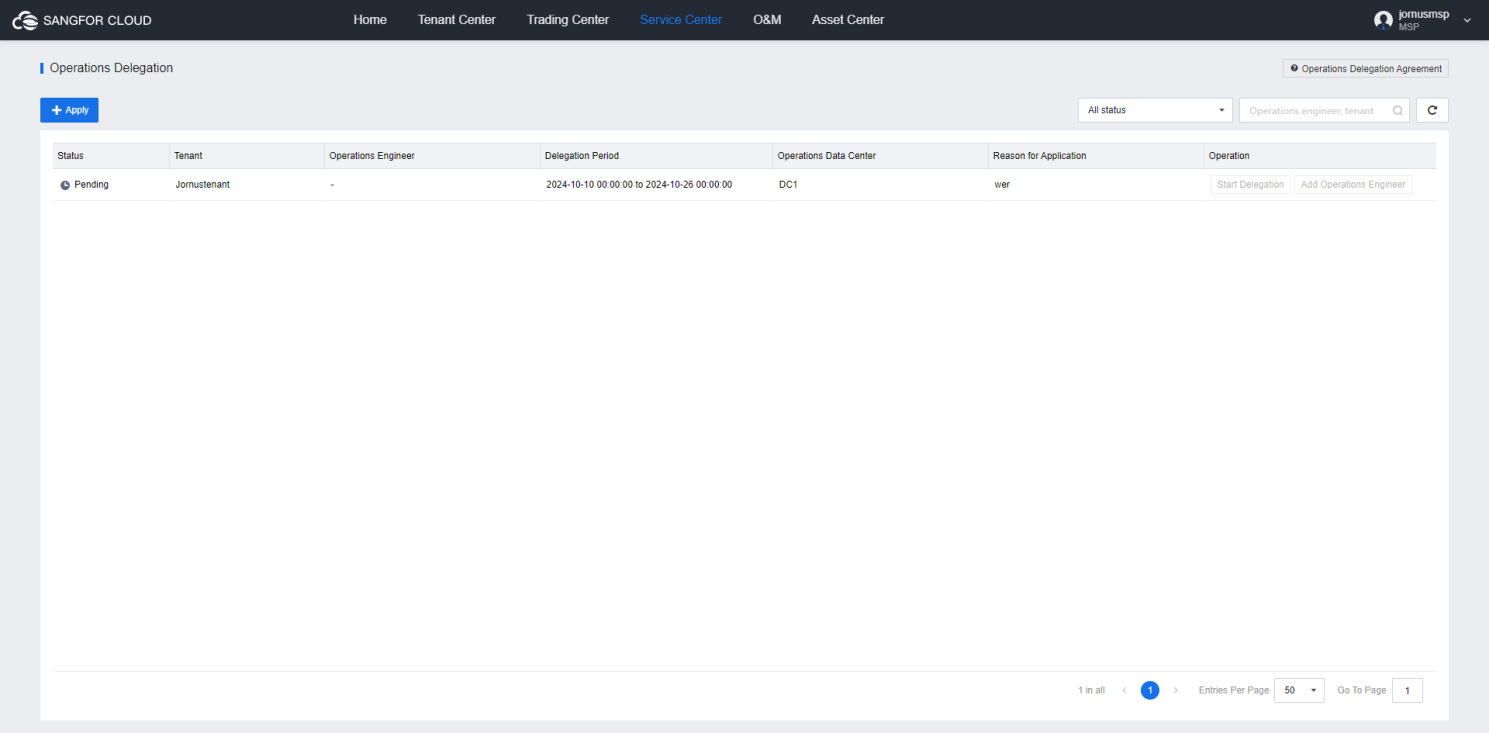The height and width of the screenshot is (733, 1489).
Task: Go to previous page arrow
Action: coord(1124,690)
